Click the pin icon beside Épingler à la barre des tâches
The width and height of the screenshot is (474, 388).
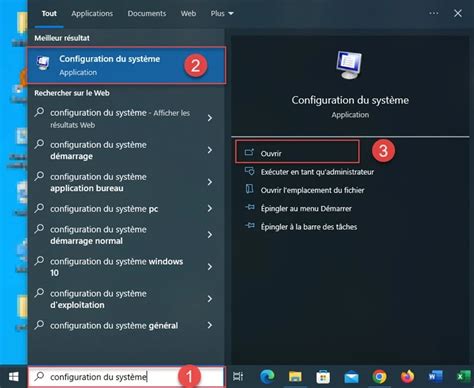(250, 226)
